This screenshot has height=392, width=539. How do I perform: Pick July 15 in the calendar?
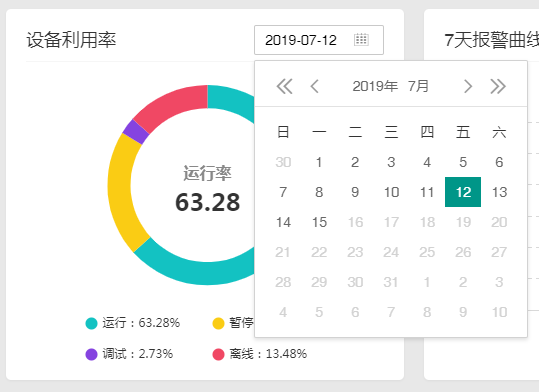click(319, 222)
